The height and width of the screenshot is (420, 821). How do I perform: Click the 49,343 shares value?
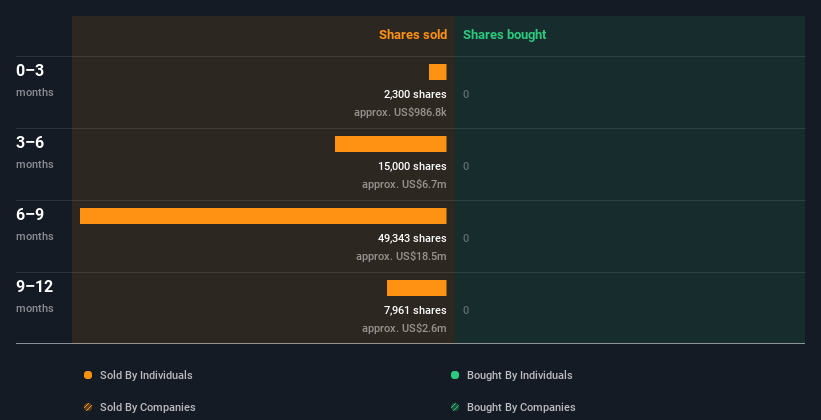point(412,238)
